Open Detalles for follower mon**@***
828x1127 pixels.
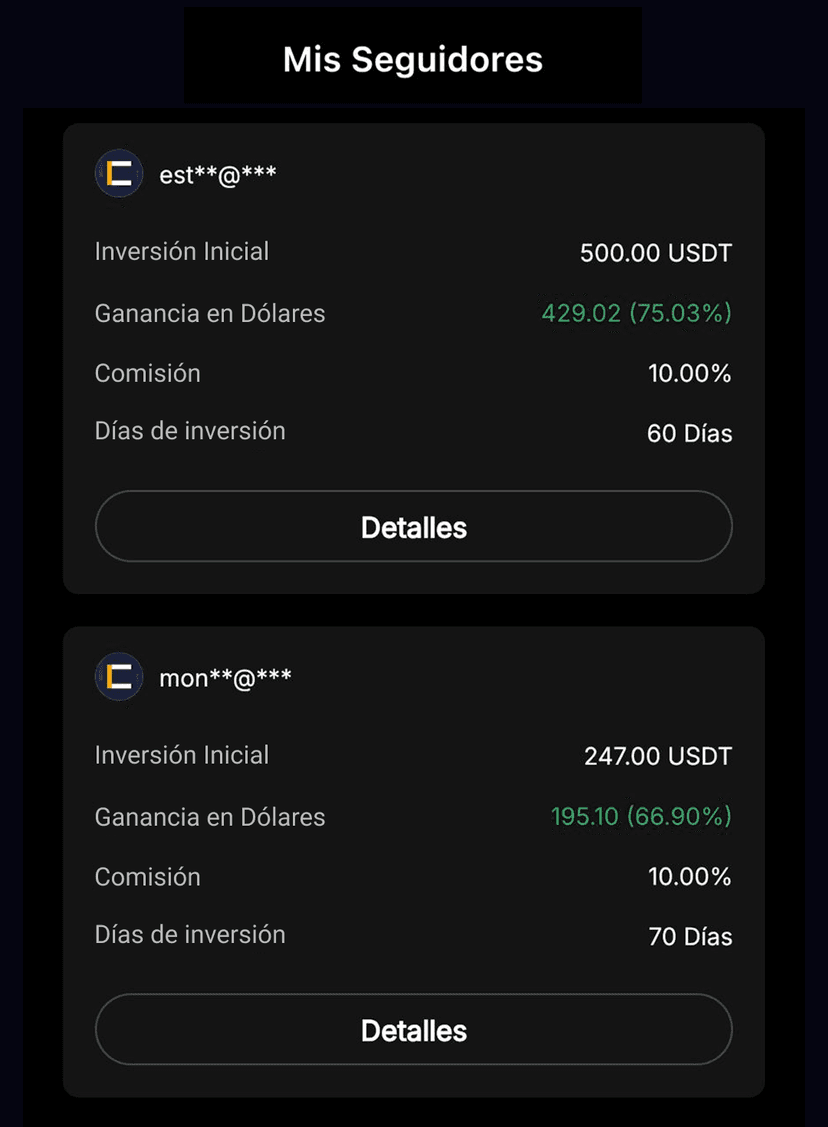[x=413, y=1030]
